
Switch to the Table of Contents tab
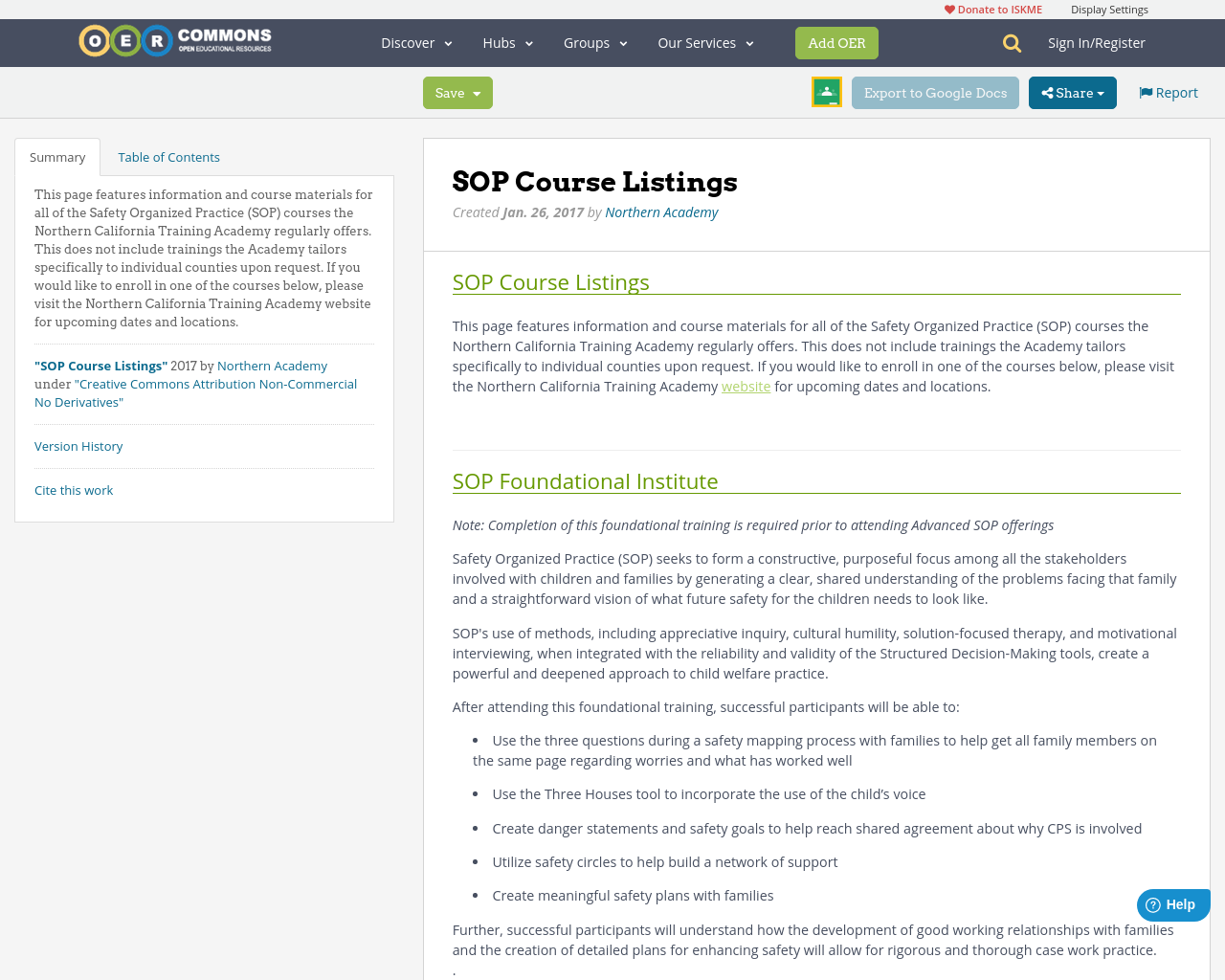point(168,155)
